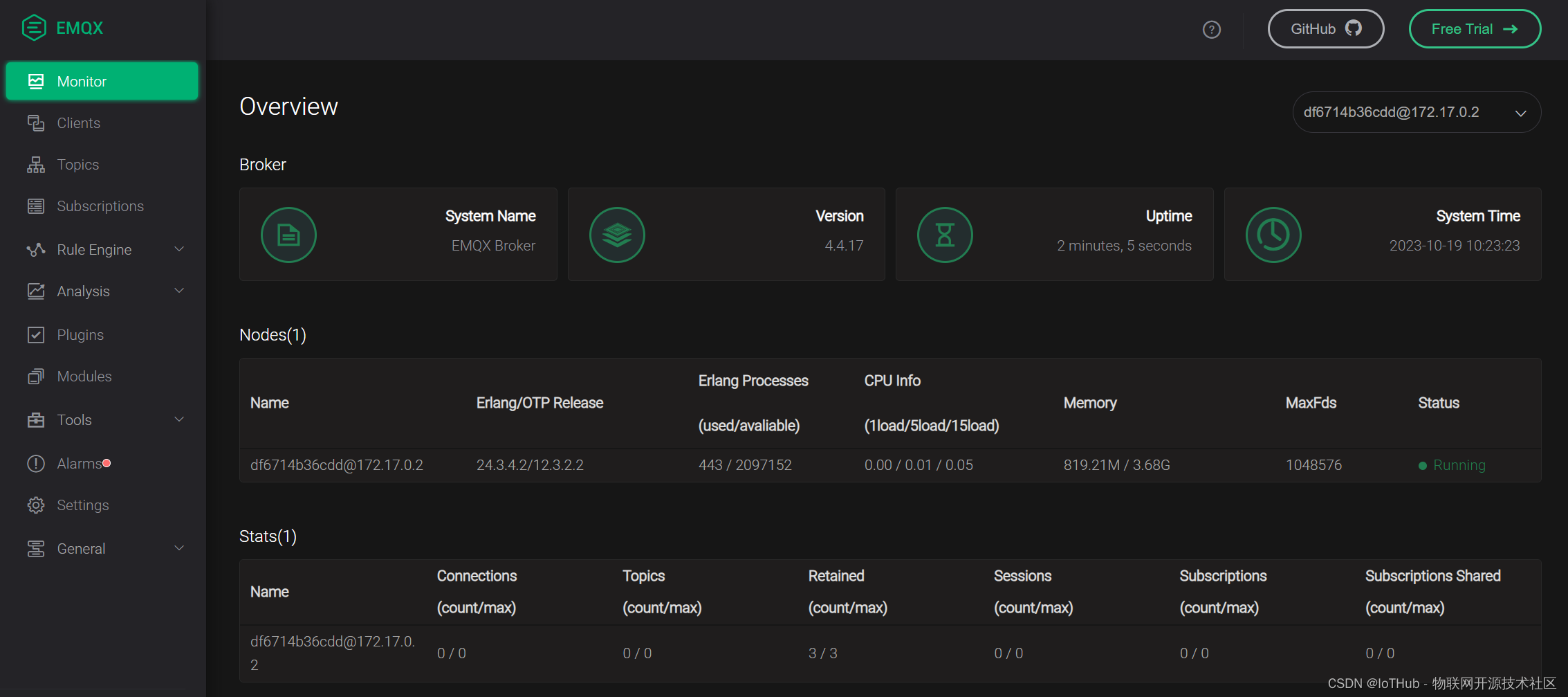Click the Monitor sidebar icon
This screenshot has height=697, width=1568.
click(x=36, y=82)
